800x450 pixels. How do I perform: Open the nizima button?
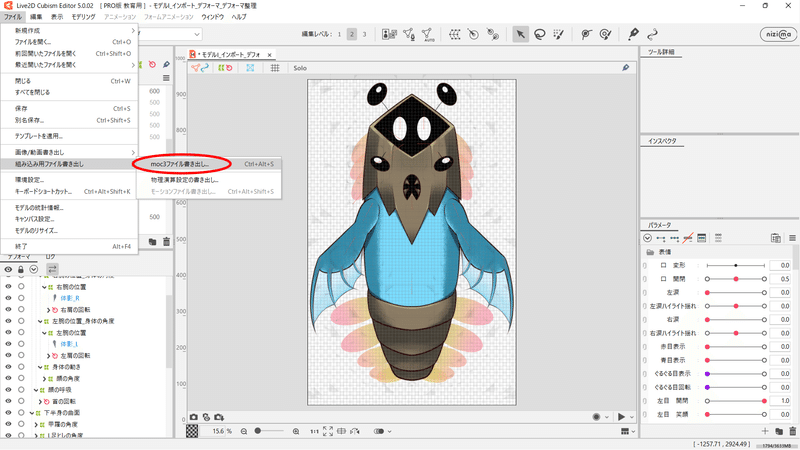(x=778, y=34)
